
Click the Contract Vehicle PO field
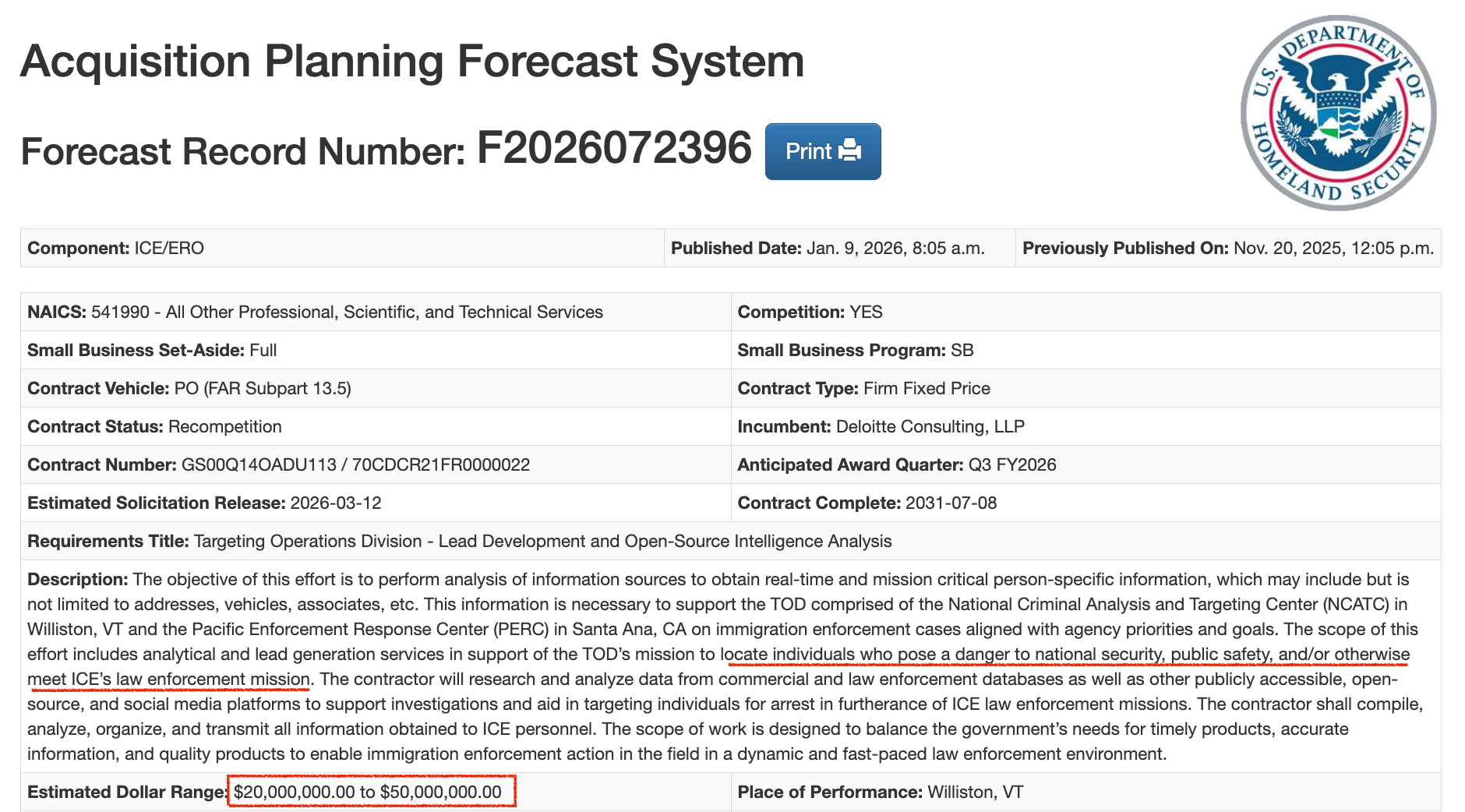[189, 388]
